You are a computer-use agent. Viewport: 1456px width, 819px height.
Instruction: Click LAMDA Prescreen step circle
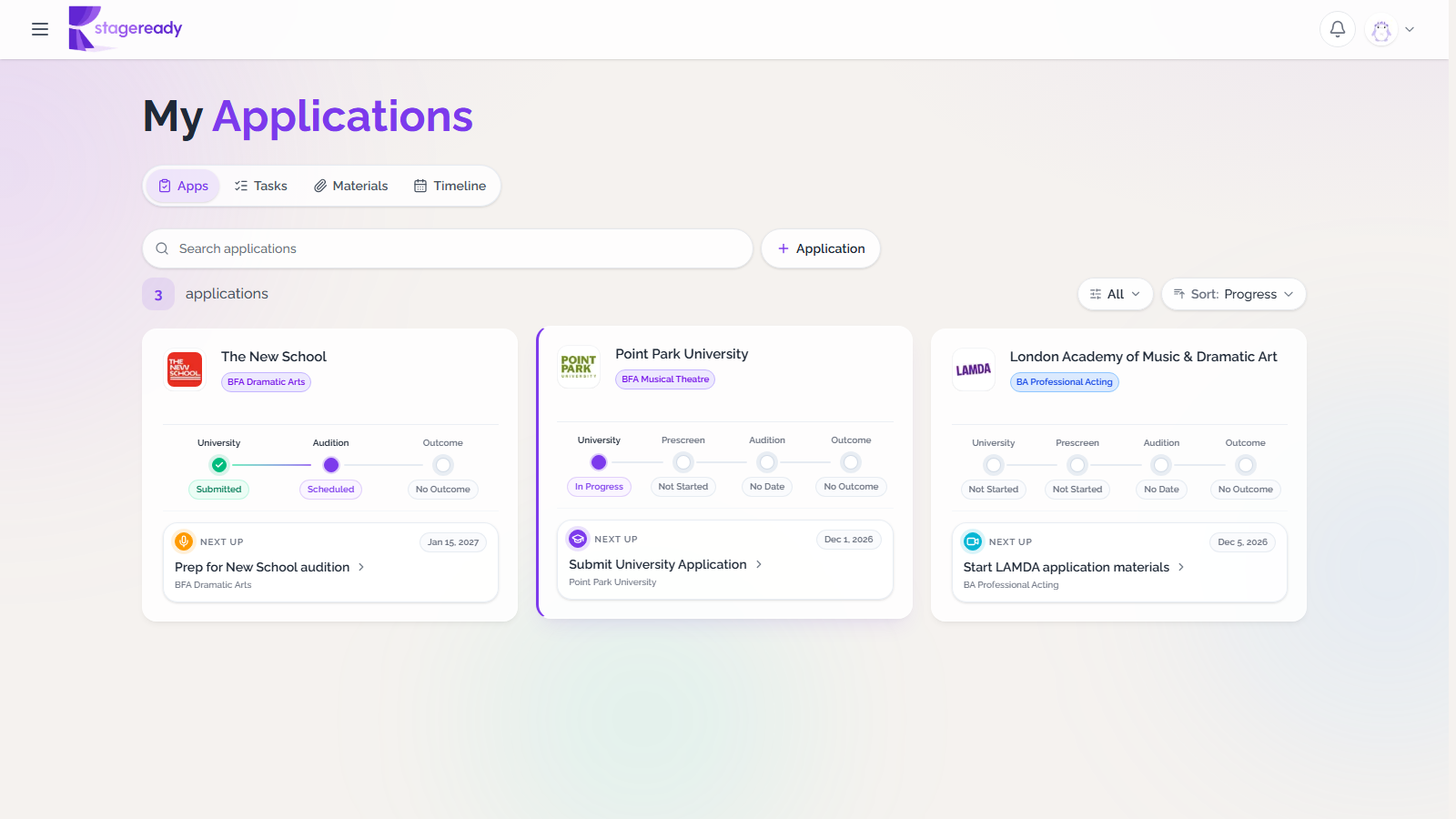click(1077, 465)
